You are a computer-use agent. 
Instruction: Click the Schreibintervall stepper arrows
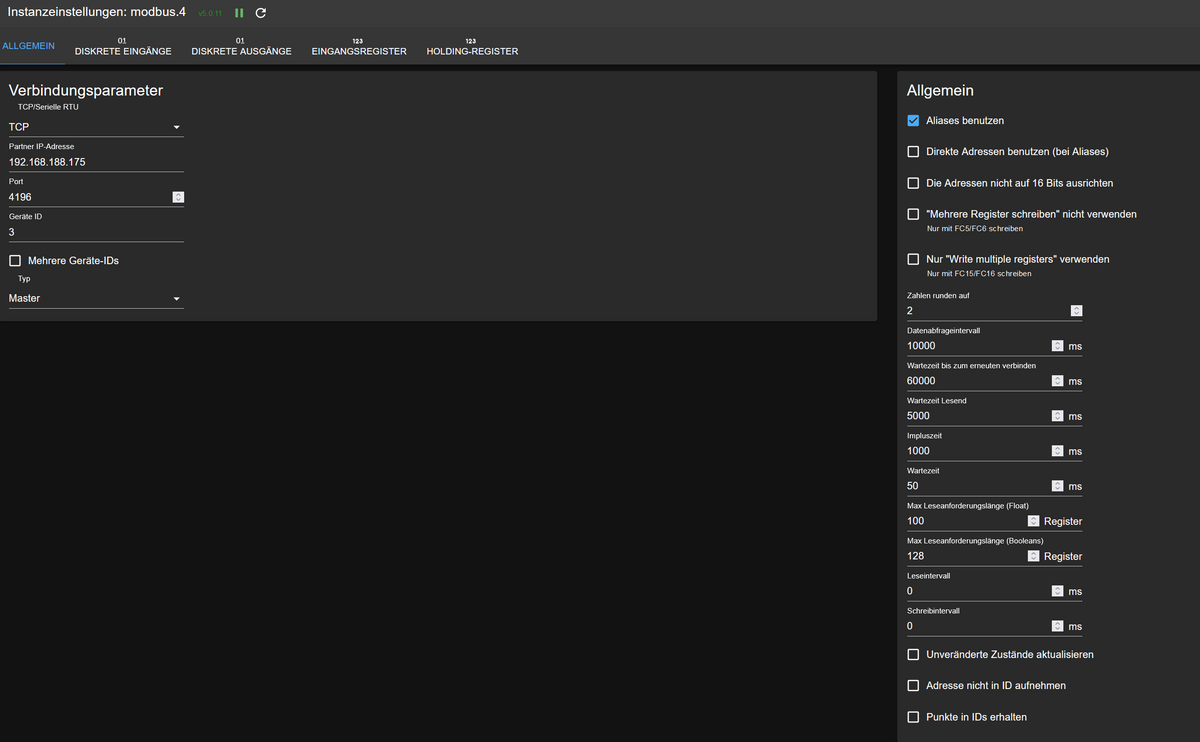pos(1057,626)
